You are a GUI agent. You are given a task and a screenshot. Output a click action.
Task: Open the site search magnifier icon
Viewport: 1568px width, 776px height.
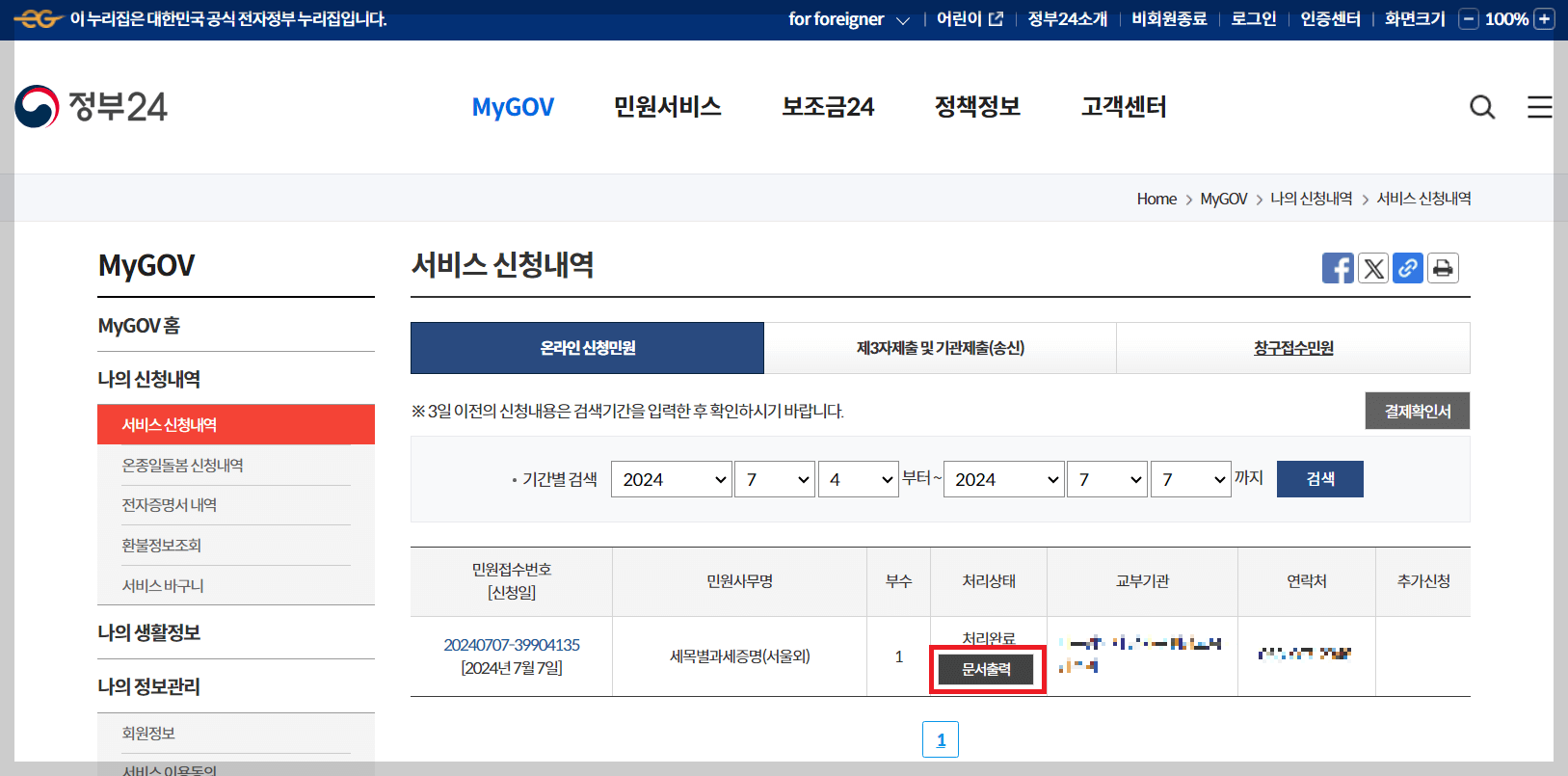click(1482, 107)
